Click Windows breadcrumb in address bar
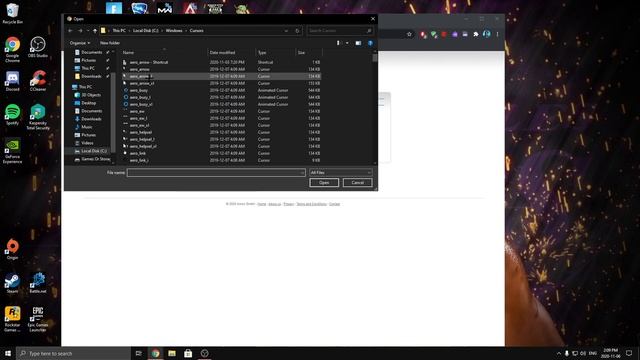640x360 pixels. click(x=174, y=31)
